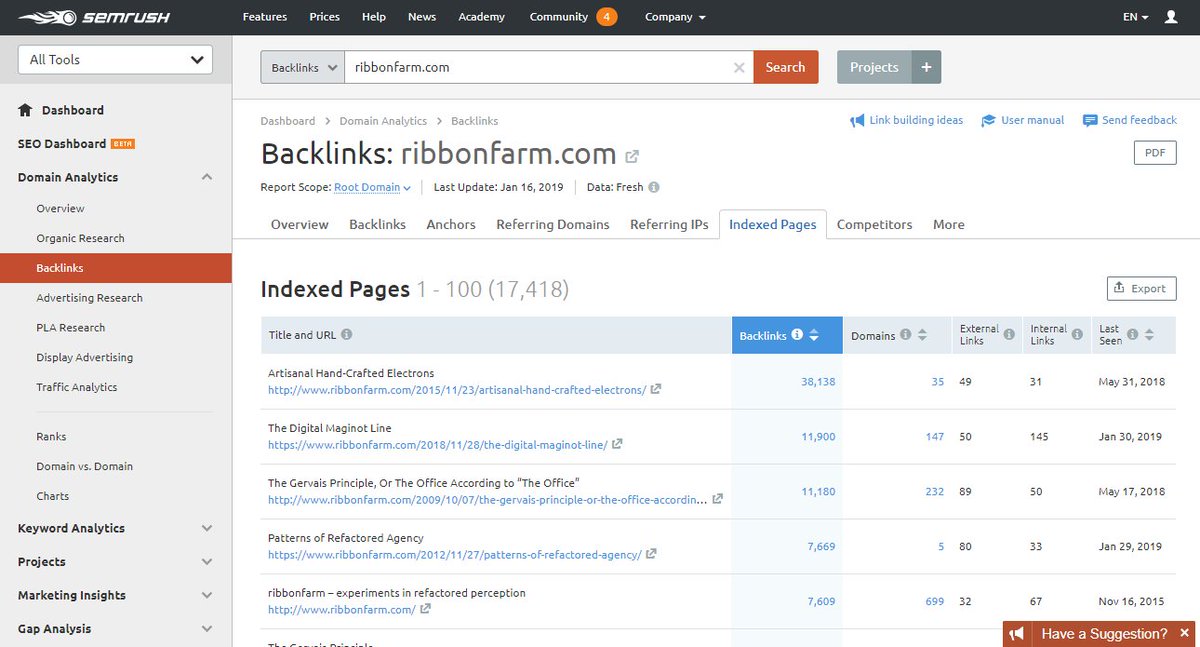
Task: Open the user account icon
Action: [1171, 17]
